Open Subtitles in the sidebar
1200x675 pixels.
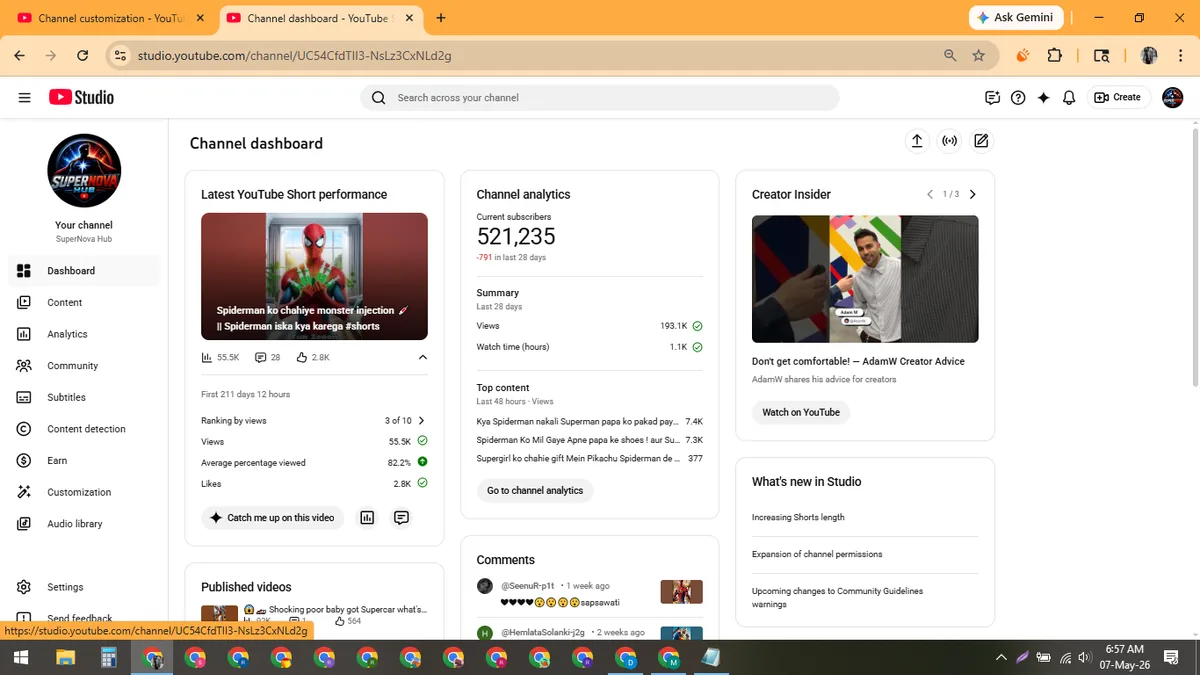pyautogui.click(x=84, y=397)
